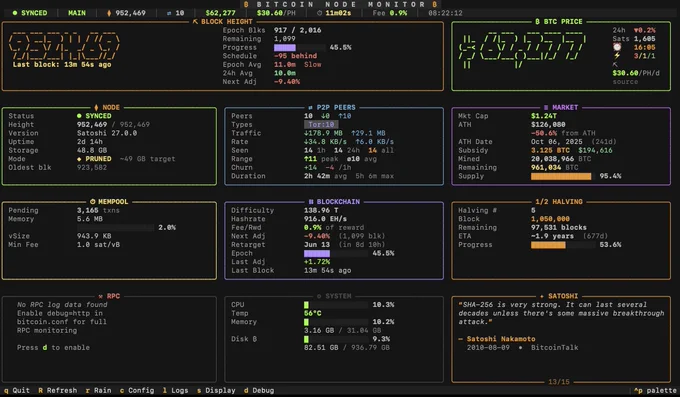Open s Display from the footer
Image resolution: width=680 pixels, height=397 pixels.
click(x=216, y=390)
